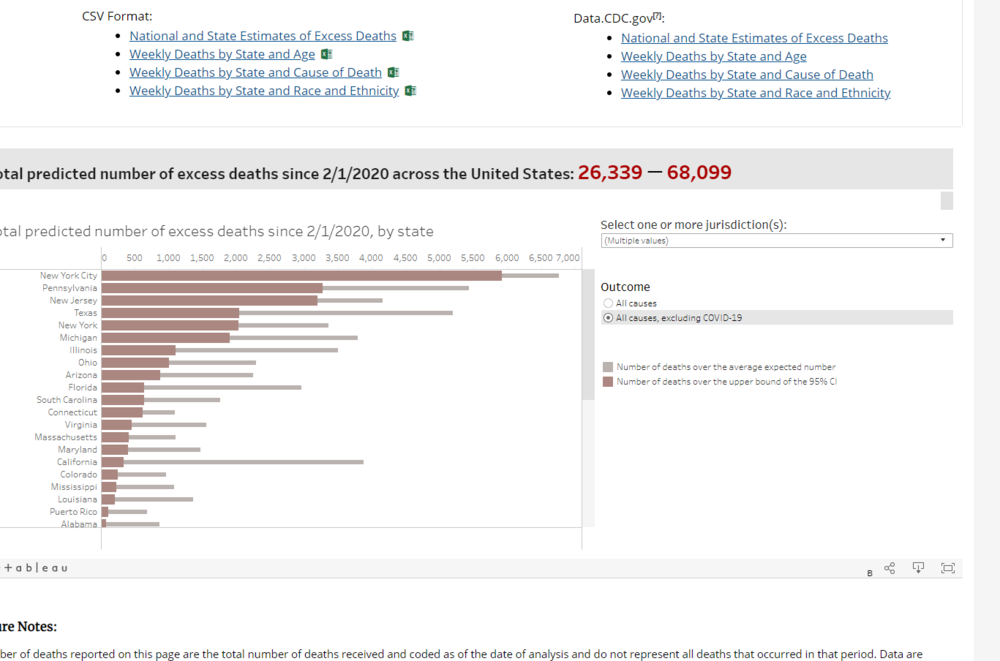
Task: Click the Virginia state label
Action: (81, 425)
